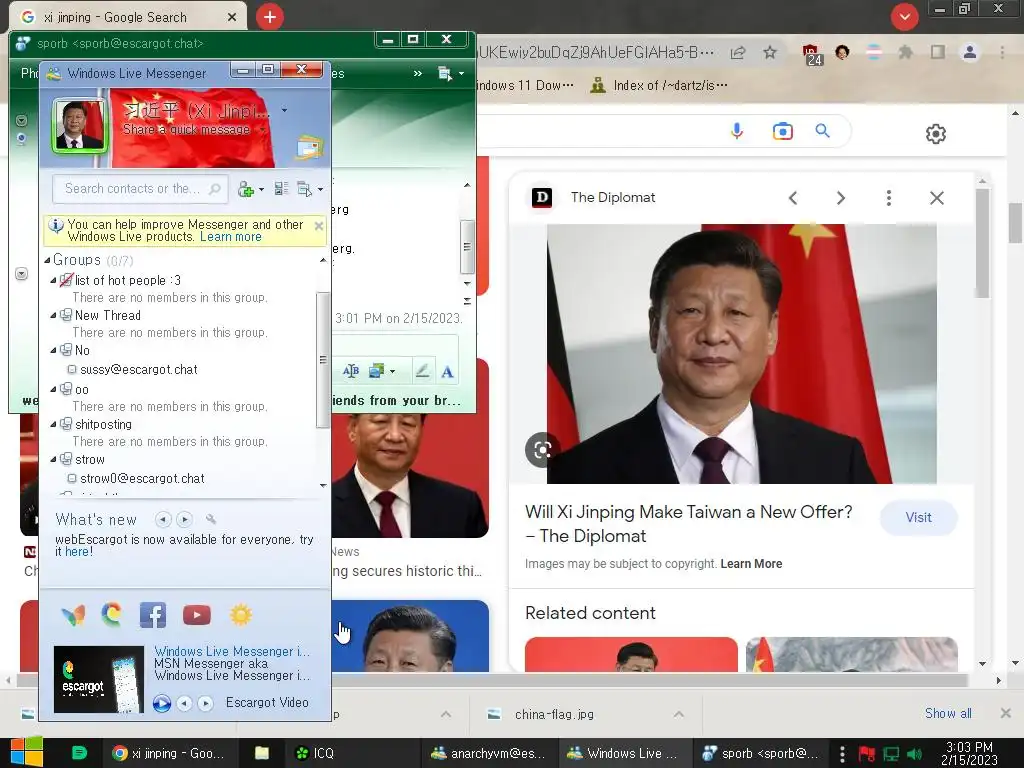Open the YouTube icon in Messenger
Viewport: 1024px width, 768px height.
click(x=197, y=615)
